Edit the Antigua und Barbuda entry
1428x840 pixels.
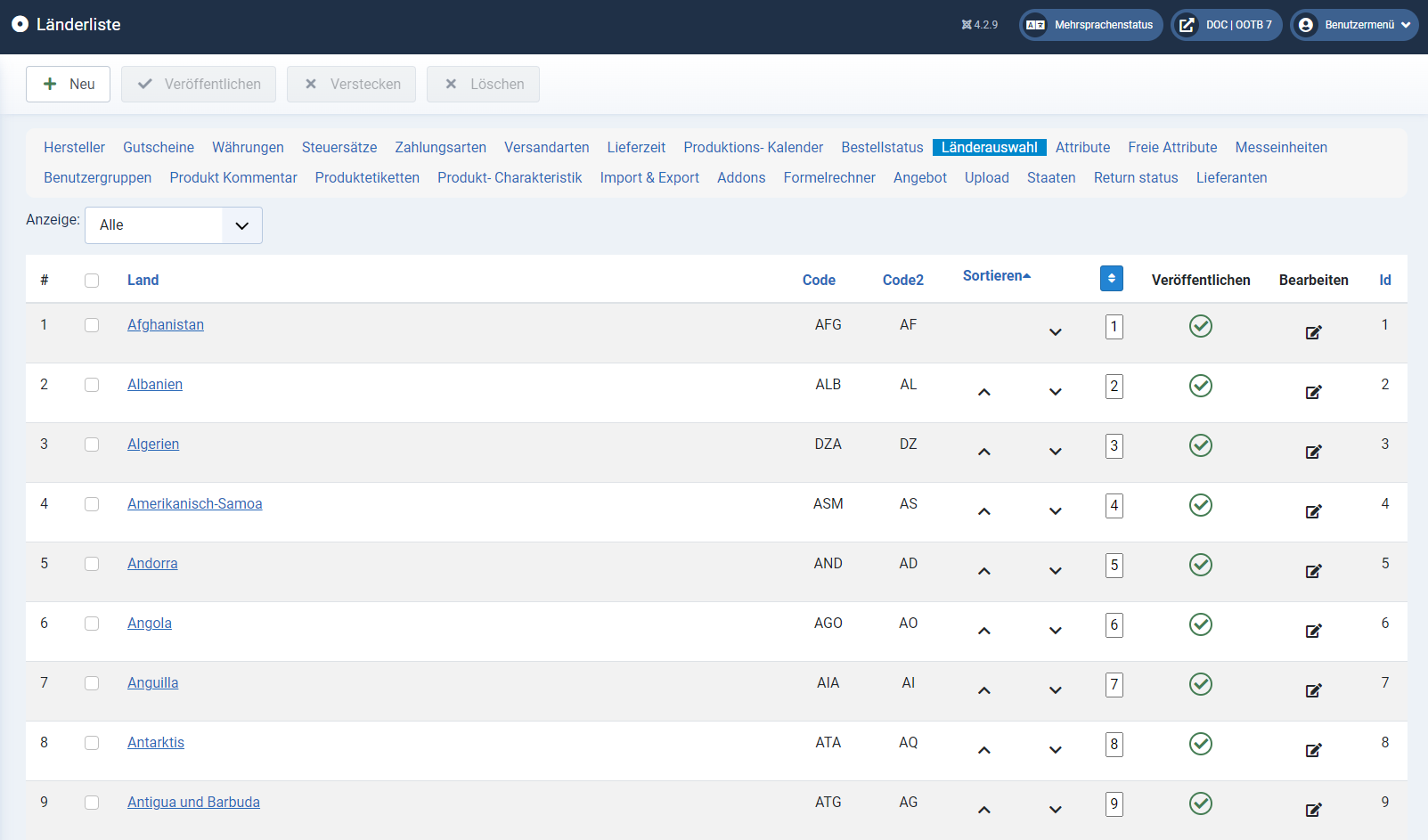coord(1313,810)
